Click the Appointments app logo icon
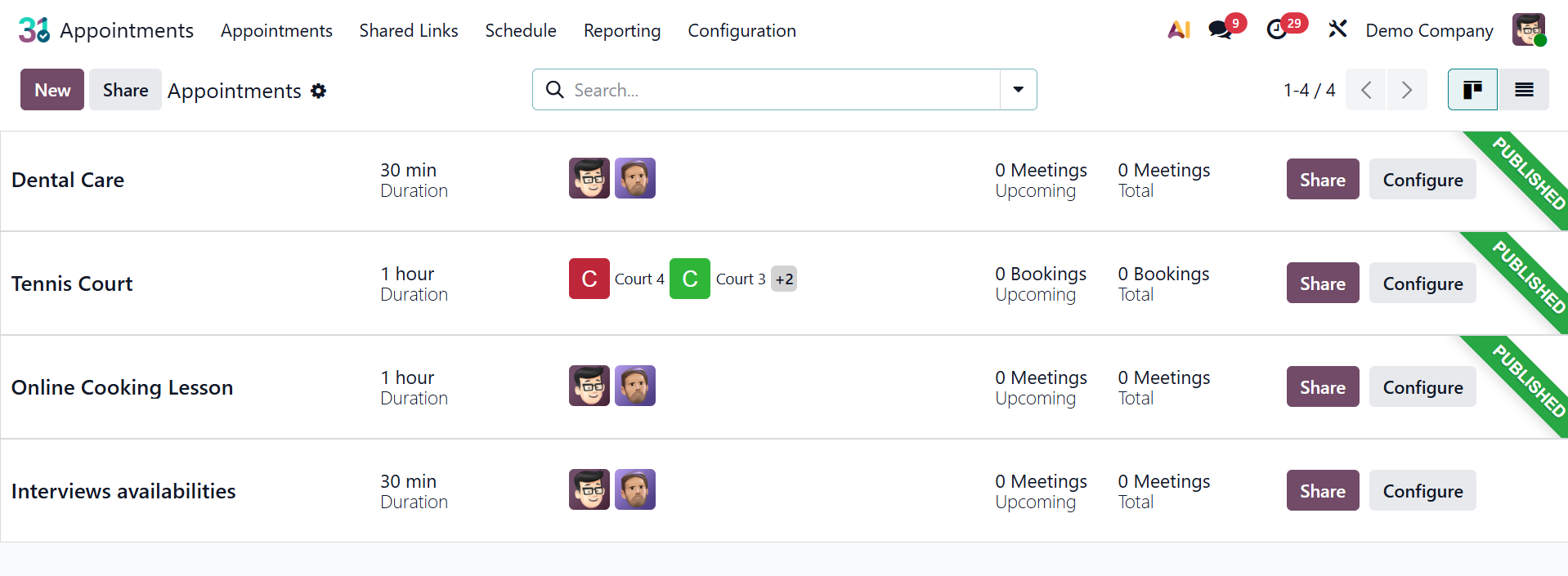Screen dimensions: 1568x576 (x=34, y=30)
